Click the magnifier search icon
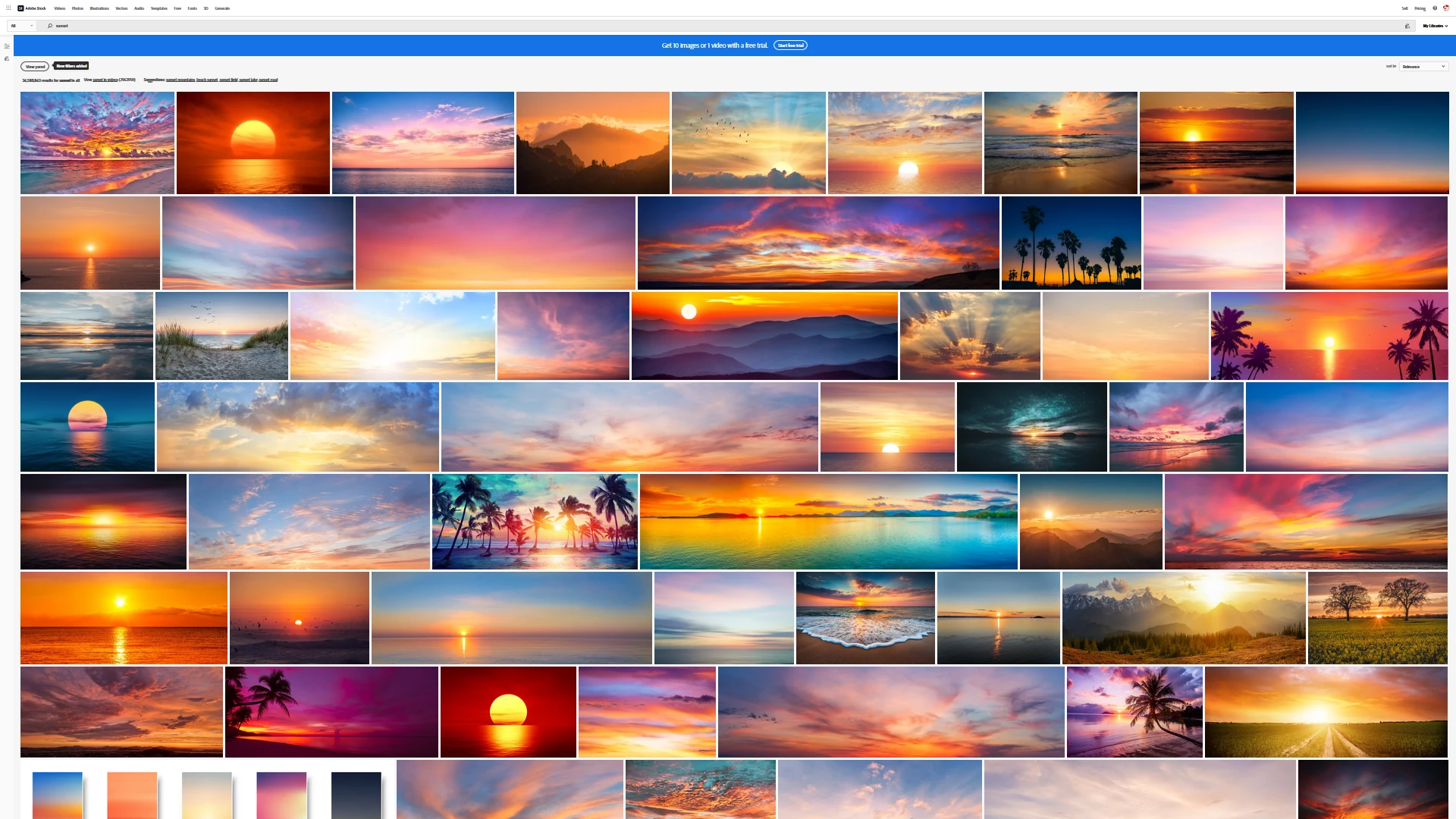Screen dimensions: 1456x819 [x=50, y=26]
